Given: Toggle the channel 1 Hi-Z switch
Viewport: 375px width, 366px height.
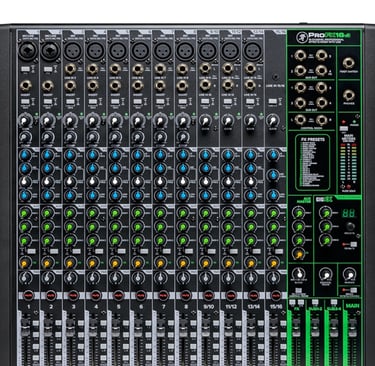Looking at the screenshot, I should [26, 69].
